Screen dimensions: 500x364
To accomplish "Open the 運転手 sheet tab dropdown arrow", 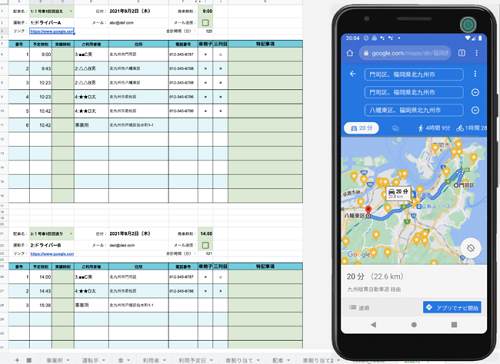I will click(x=103, y=360).
